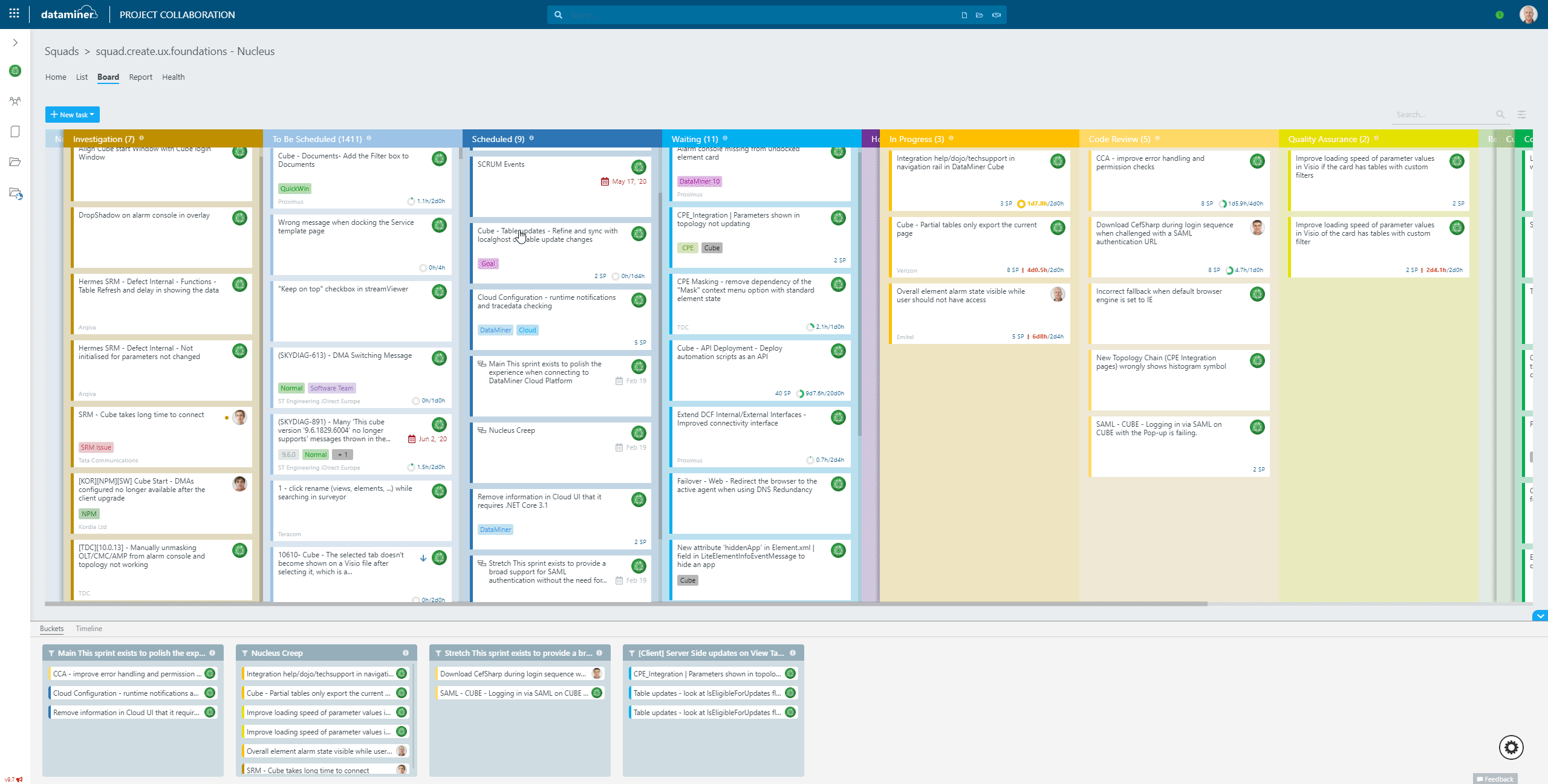Open settings icon of In Progress column
1548x784 pixels.
tap(951, 138)
